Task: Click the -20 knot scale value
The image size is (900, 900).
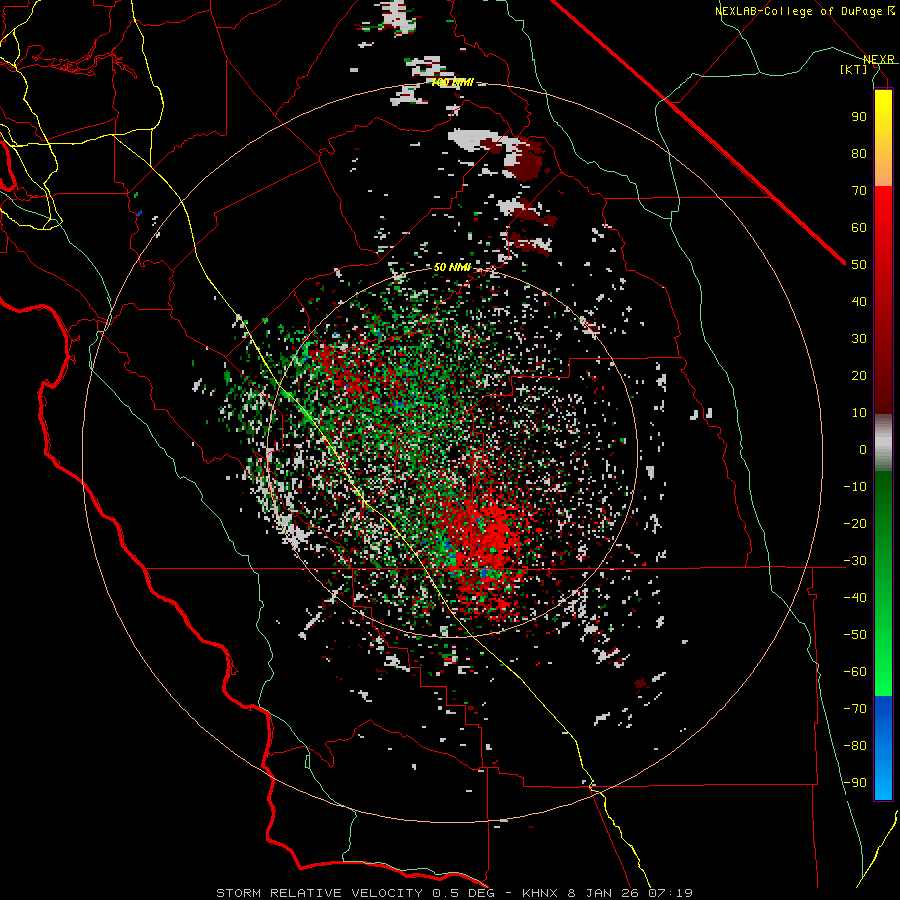Action: pyautogui.click(x=855, y=523)
